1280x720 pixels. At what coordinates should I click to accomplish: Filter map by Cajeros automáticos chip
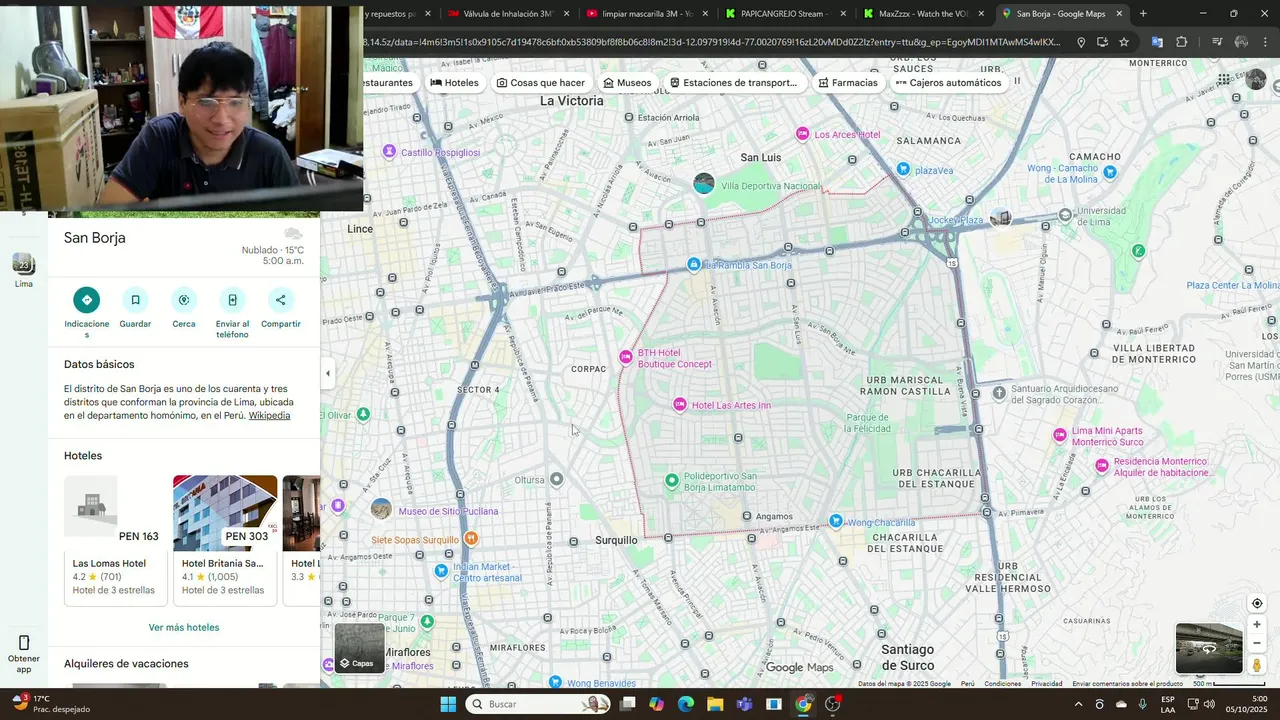948,83
